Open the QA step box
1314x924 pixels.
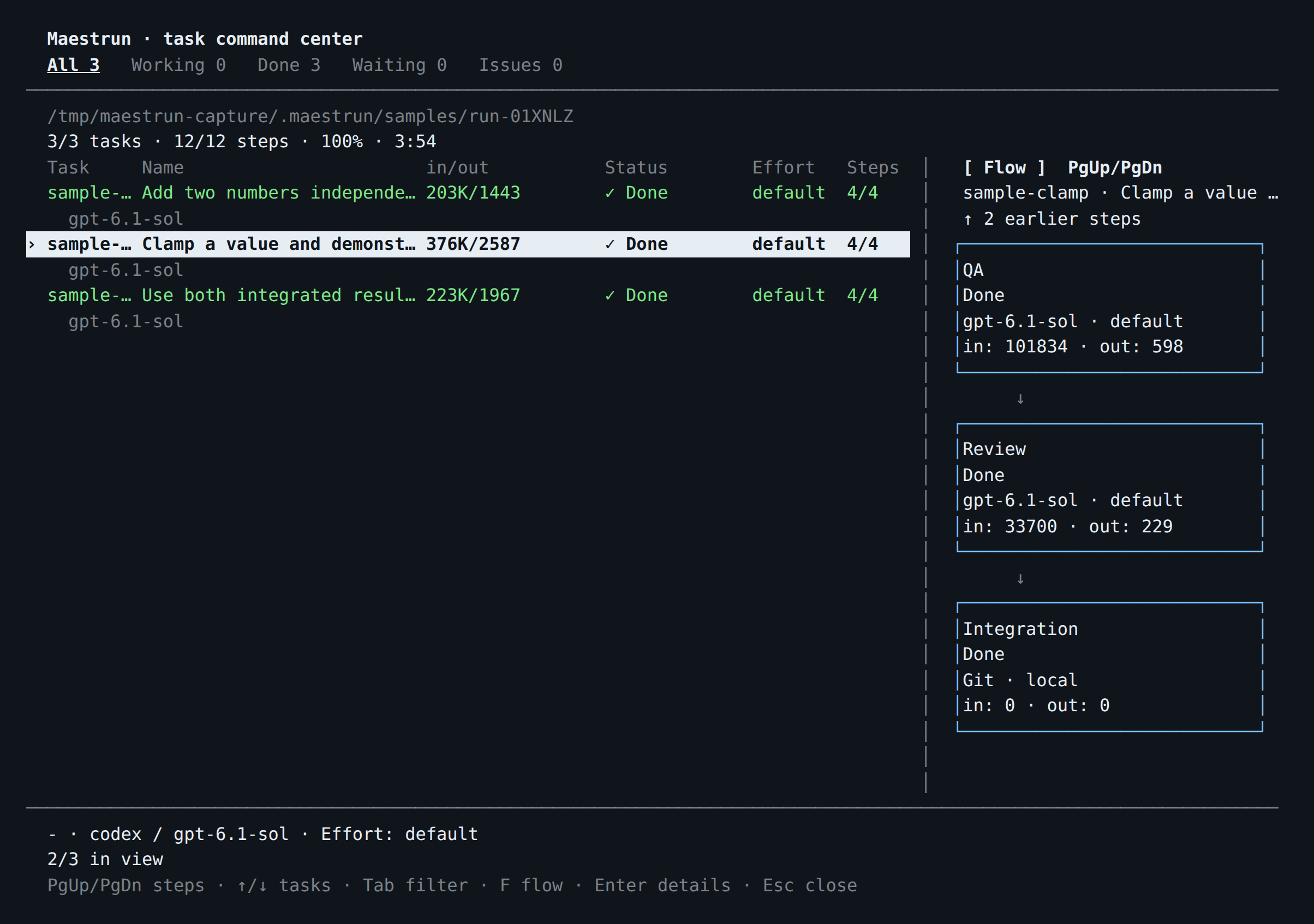pos(1110,308)
